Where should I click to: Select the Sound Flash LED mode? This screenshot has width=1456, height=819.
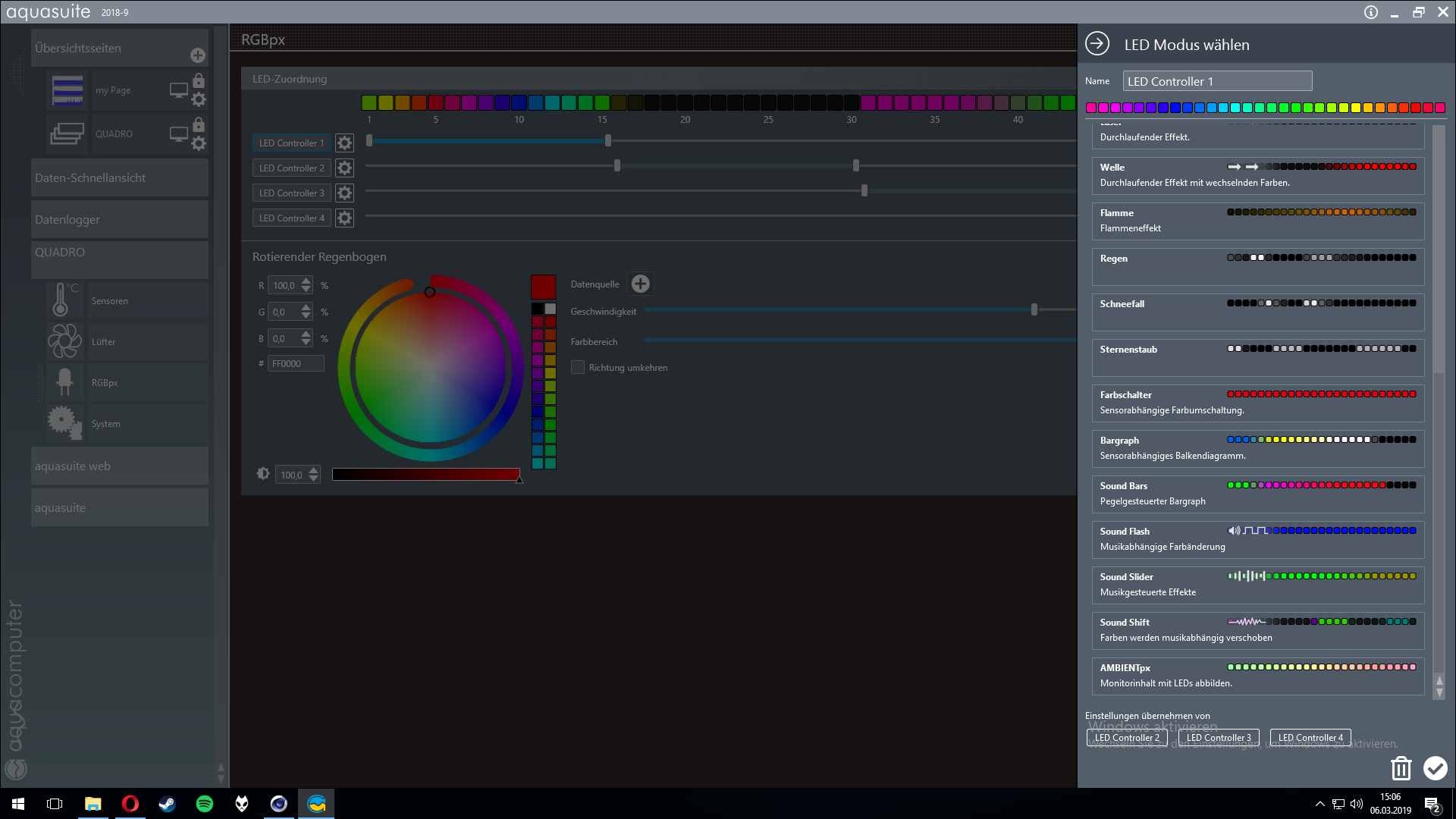coord(1257,538)
